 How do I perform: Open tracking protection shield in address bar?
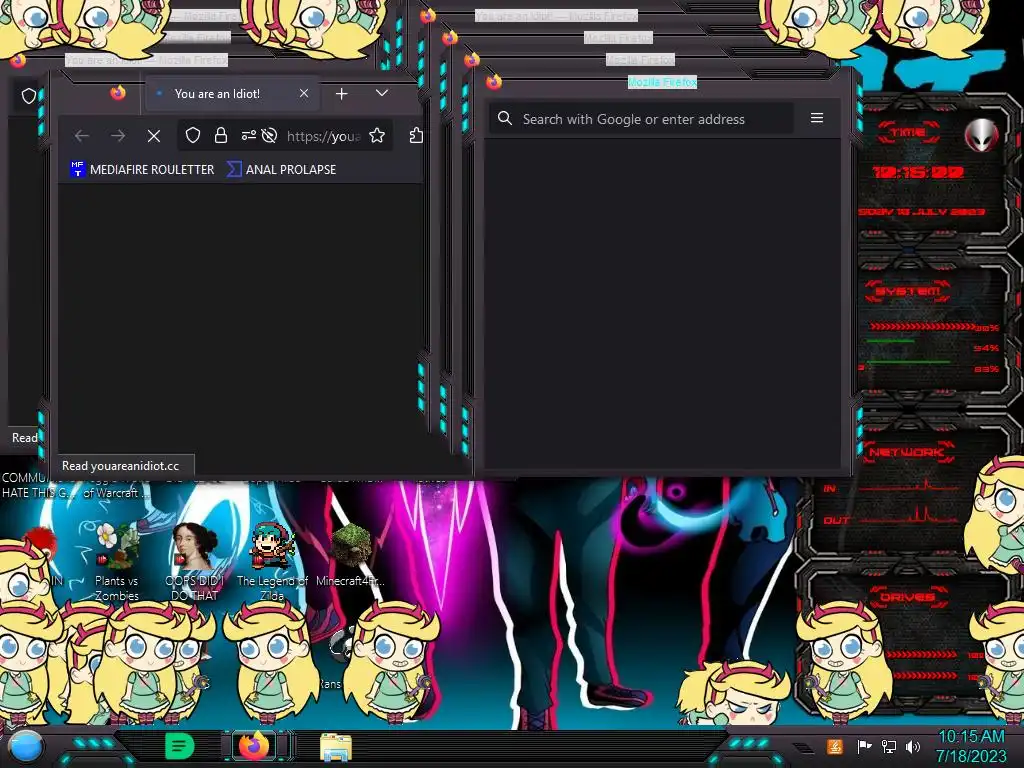(193, 135)
